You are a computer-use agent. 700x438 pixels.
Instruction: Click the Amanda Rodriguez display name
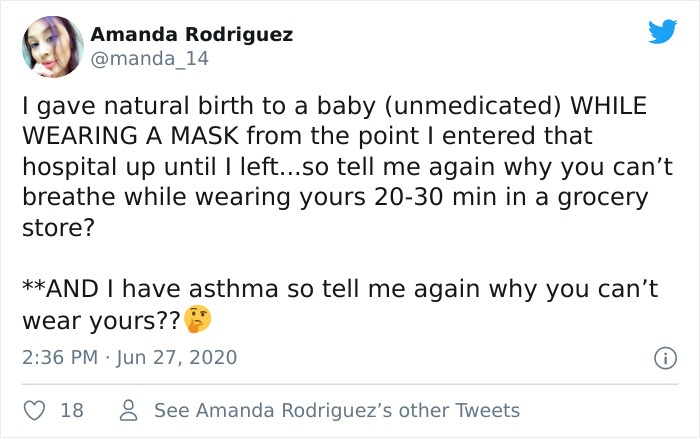191,34
